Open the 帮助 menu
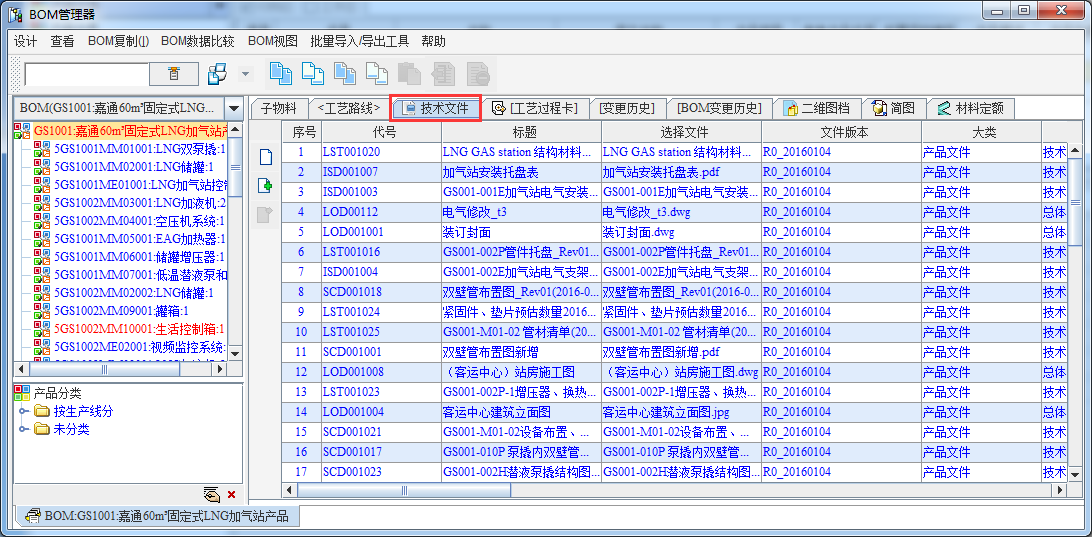Viewport: 1092px width, 537px height. (x=433, y=41)
